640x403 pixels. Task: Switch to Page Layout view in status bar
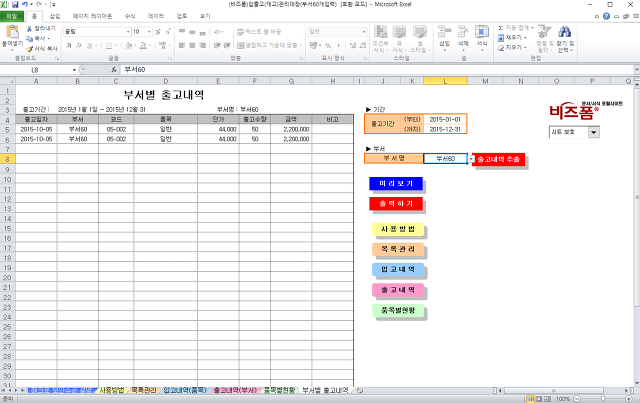pos(539,399)
